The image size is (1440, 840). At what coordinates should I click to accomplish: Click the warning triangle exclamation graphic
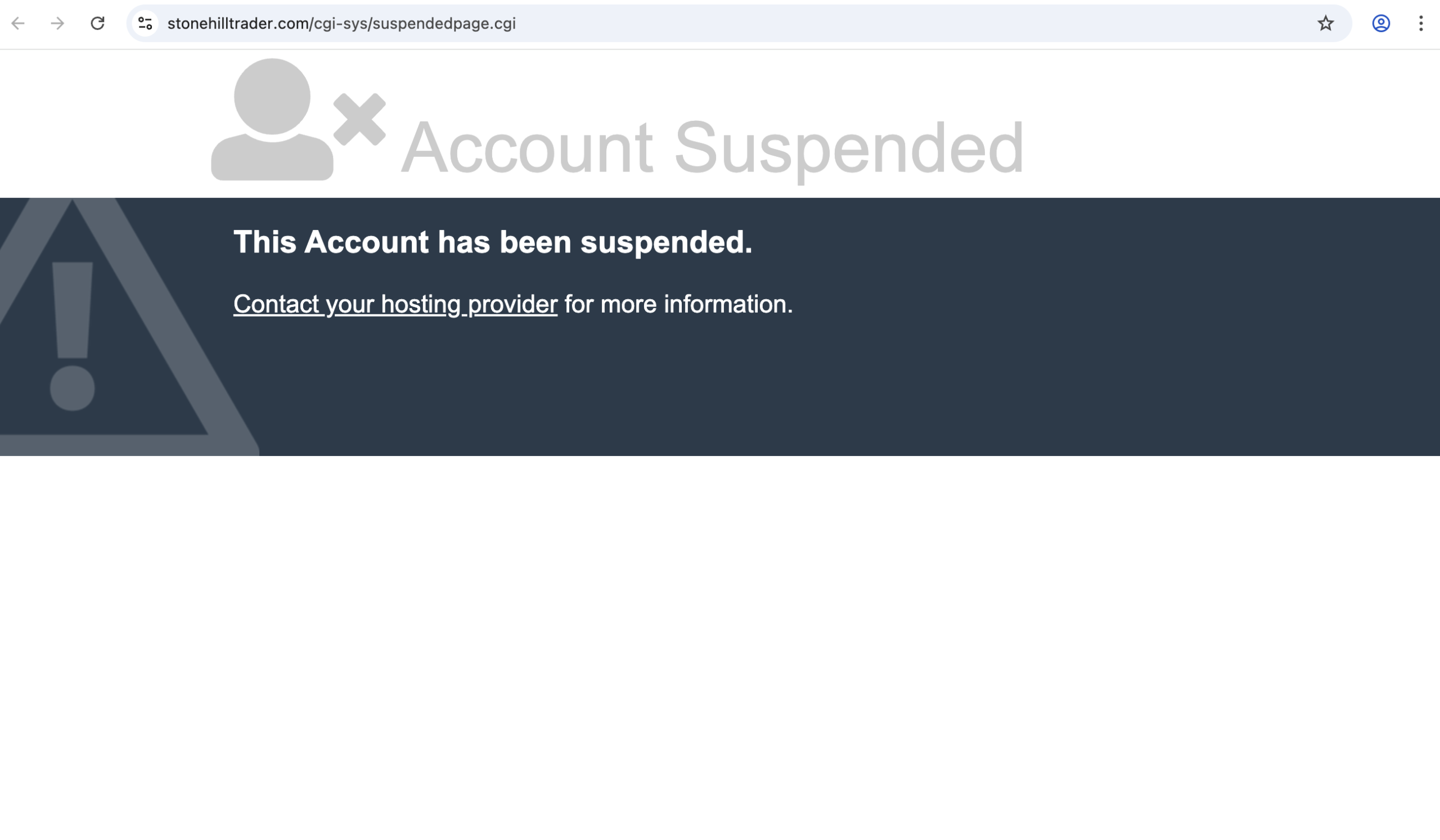tap(73, 337)
